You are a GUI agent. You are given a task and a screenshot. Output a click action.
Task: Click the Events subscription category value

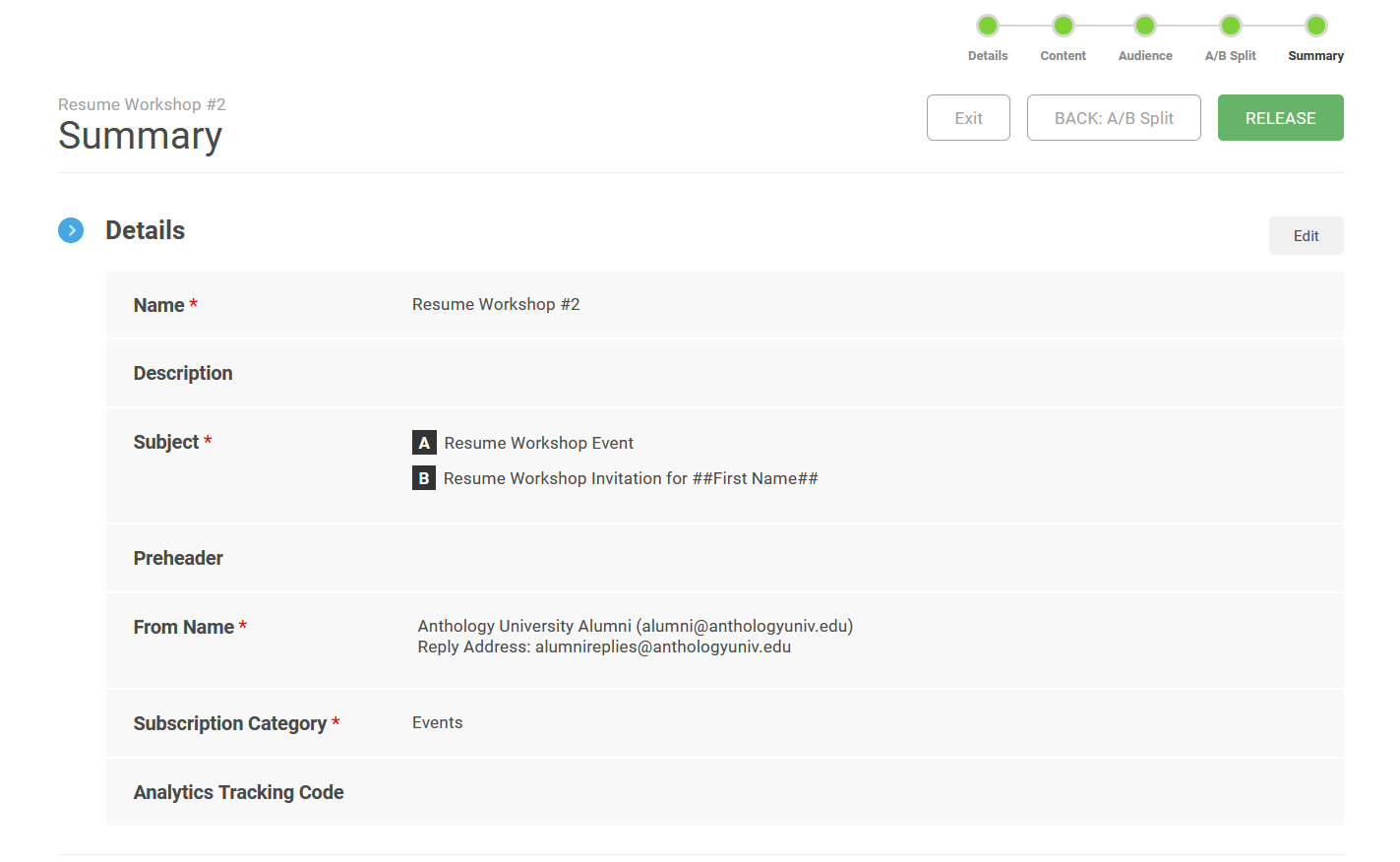point(437,723)
